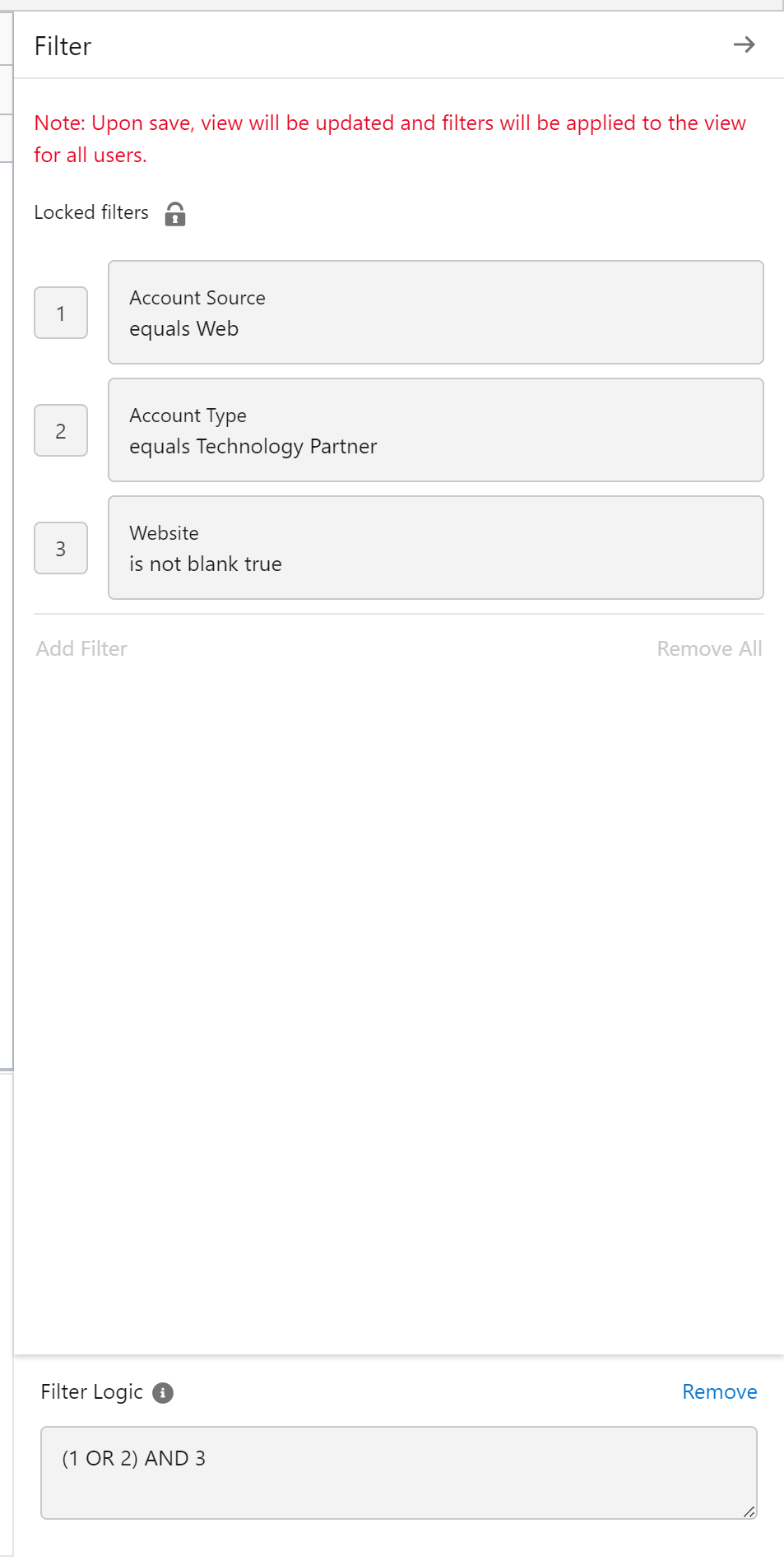Image resolution: width=784 pixels, height=1565 pixels.
Task: Click the Website field name
Action: pyautogui.click(x=164, y=533)
